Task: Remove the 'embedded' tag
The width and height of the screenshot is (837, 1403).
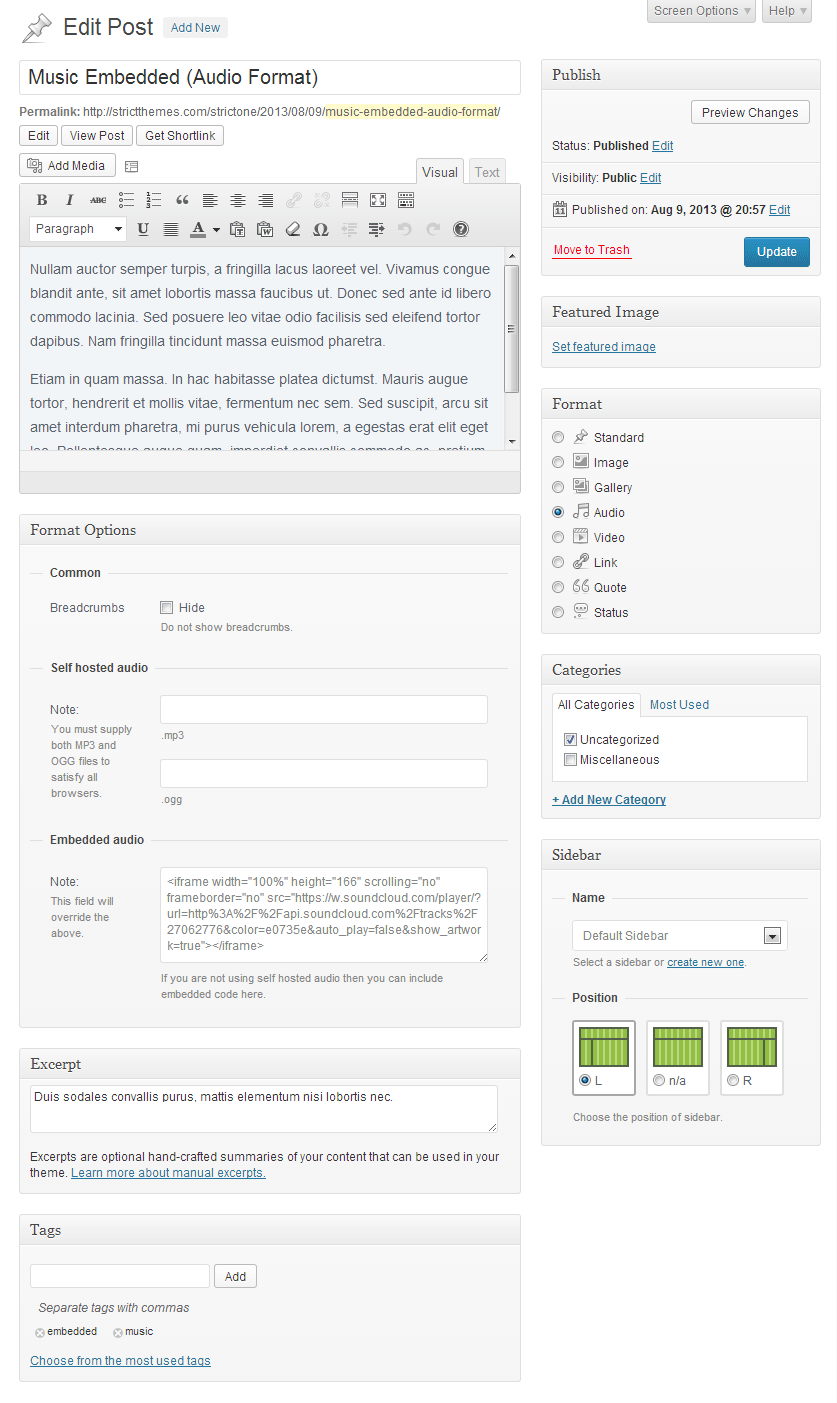Action: 40,1333
